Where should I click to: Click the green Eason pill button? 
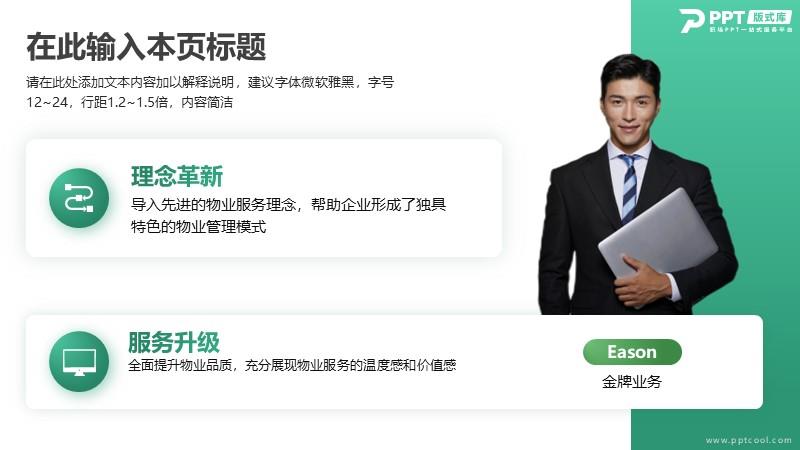pyautogui.click(x=632, y=352)
